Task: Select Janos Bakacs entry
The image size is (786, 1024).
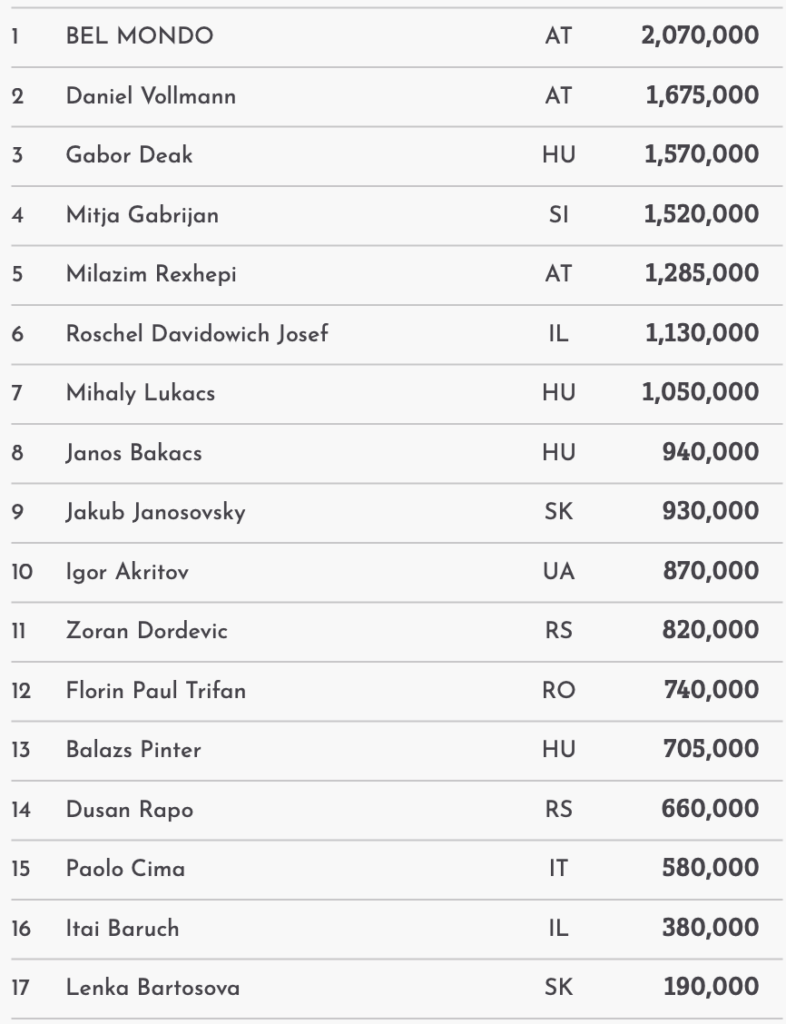Action: [x=134, y=453]
